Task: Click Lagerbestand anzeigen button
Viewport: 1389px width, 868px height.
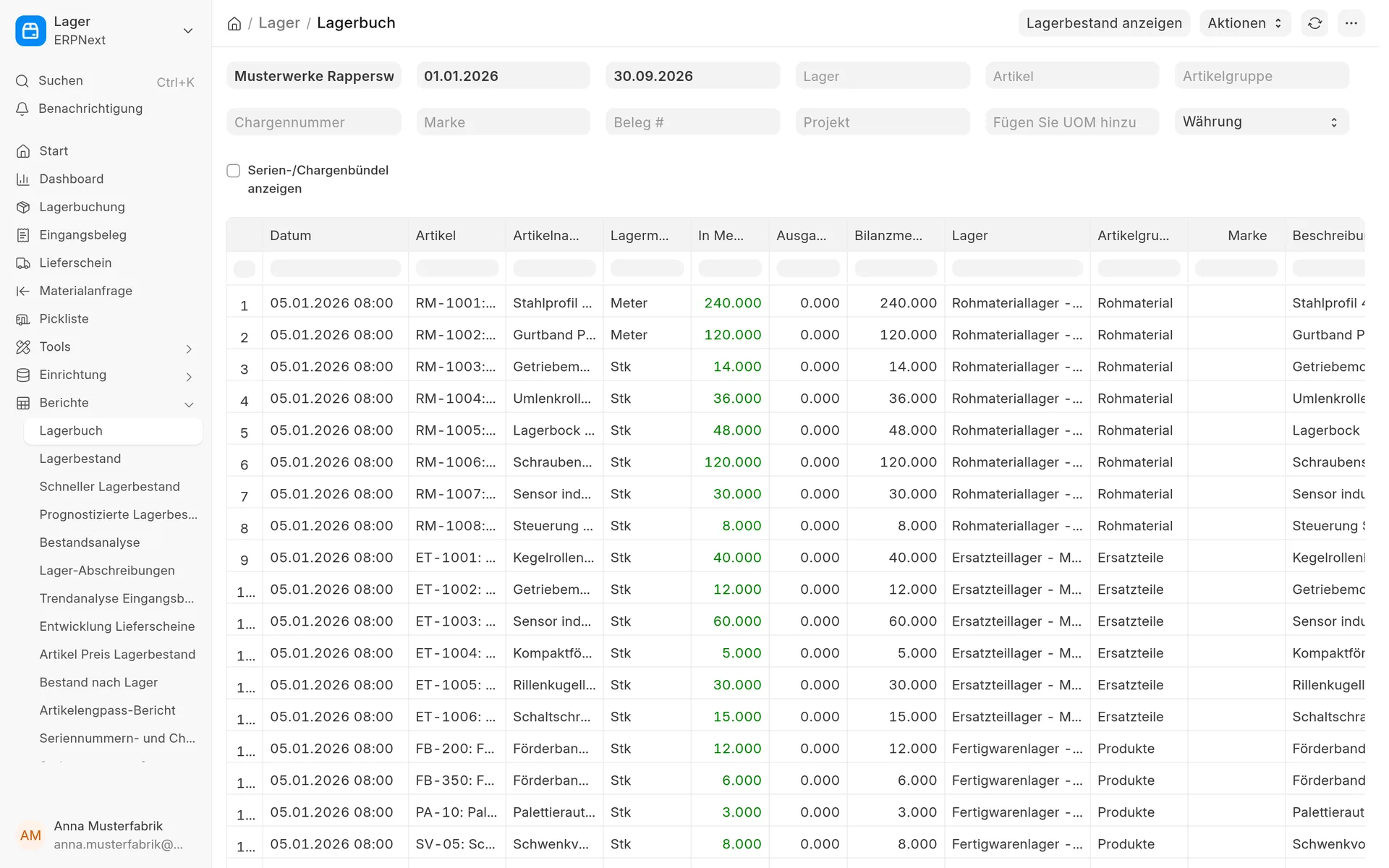Action: (1104, 23)
